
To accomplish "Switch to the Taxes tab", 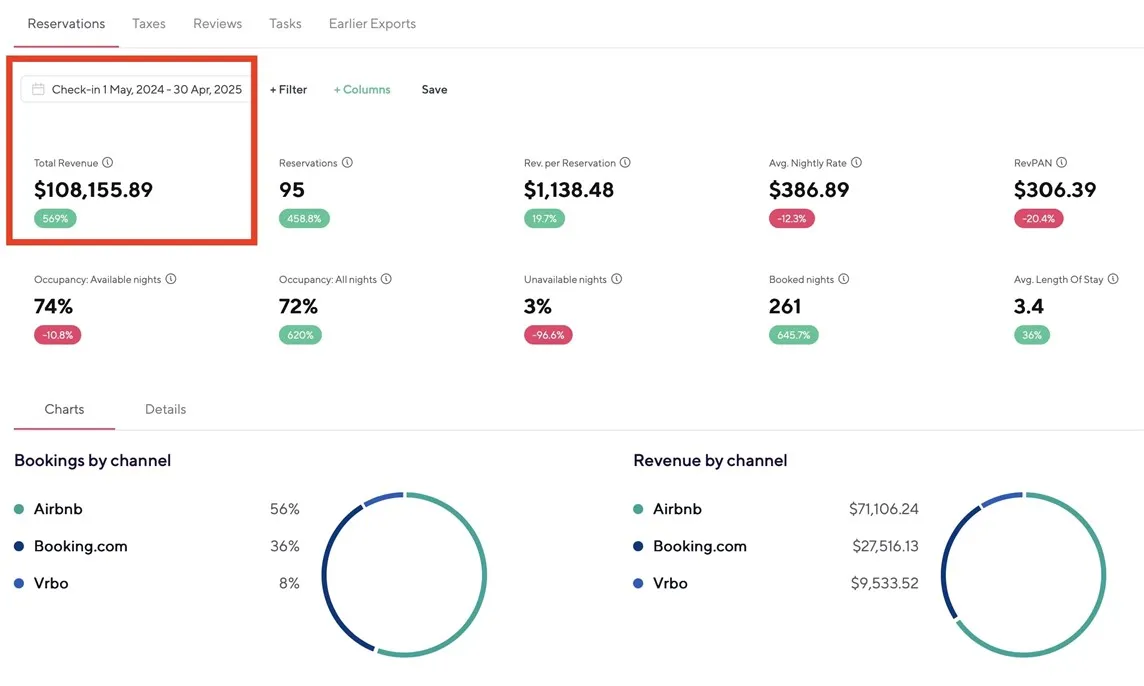I will click(x=149, y=23).
